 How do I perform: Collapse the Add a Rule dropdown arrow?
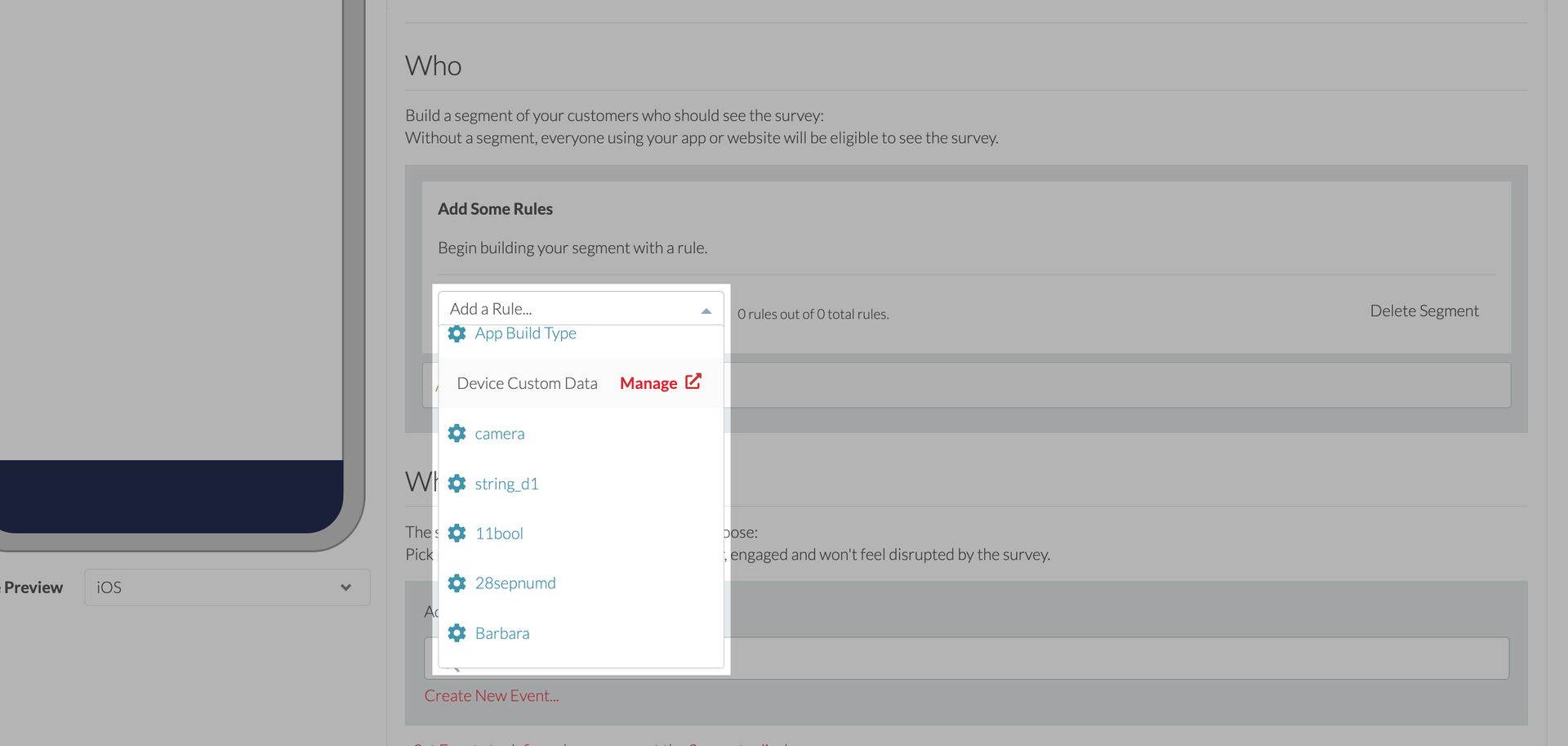[x=706, y=310]
